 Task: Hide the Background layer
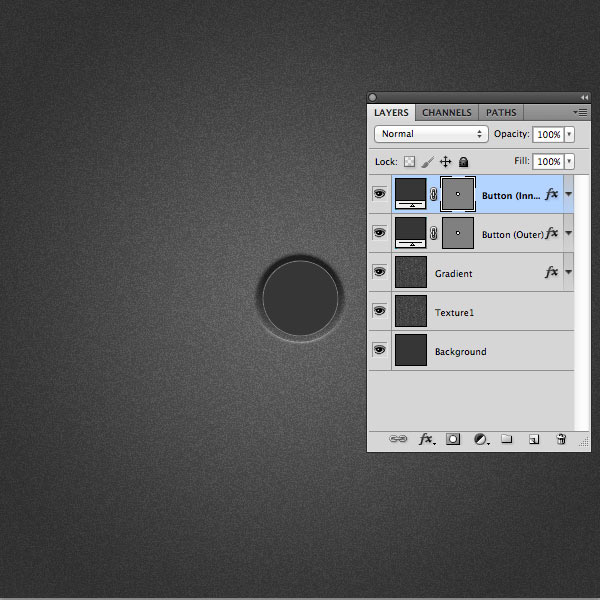pyautogui.click(x=379, y=350)
